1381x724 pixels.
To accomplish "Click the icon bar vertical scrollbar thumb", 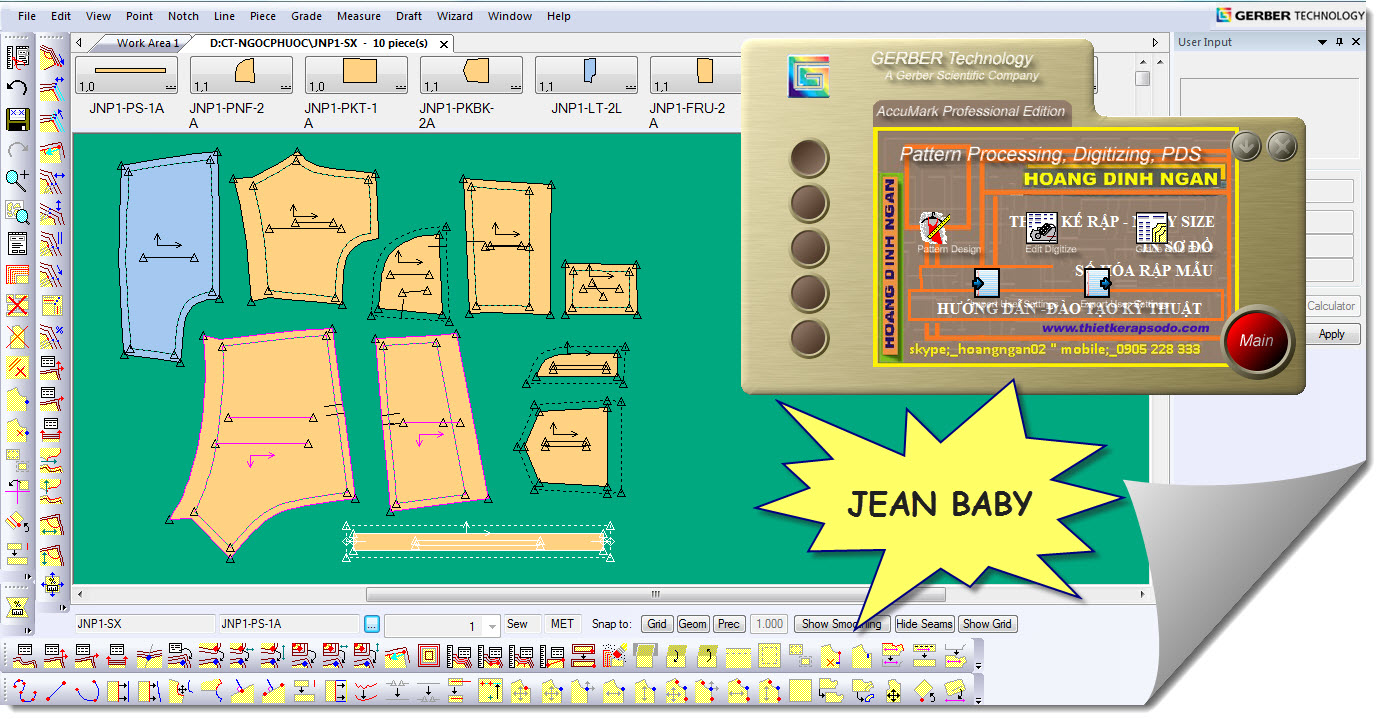I will pyautogui.click(x=1142, y=78).
